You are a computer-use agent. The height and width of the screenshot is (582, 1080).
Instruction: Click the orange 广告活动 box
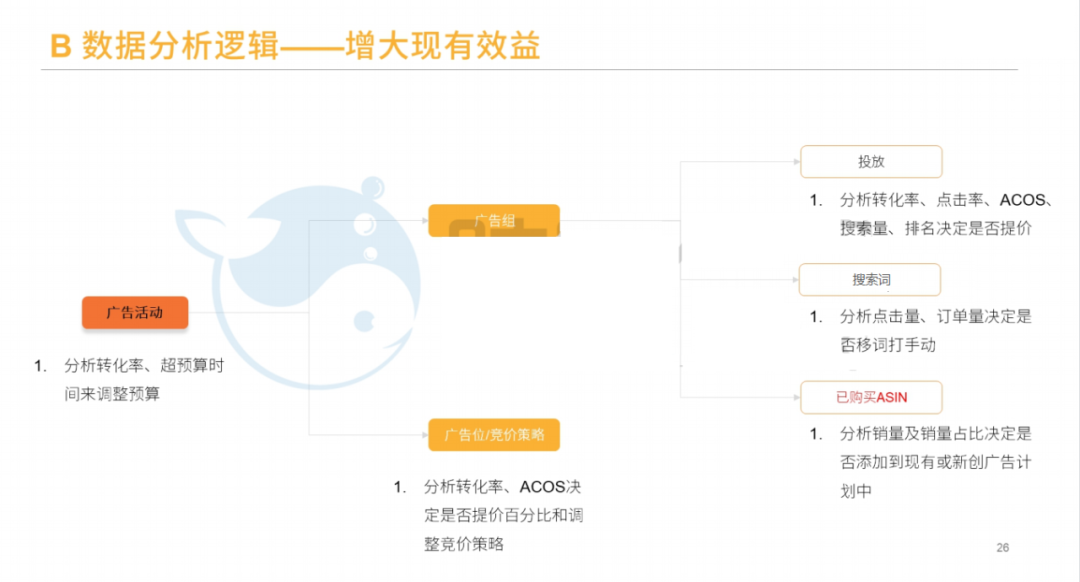(135, 312)
